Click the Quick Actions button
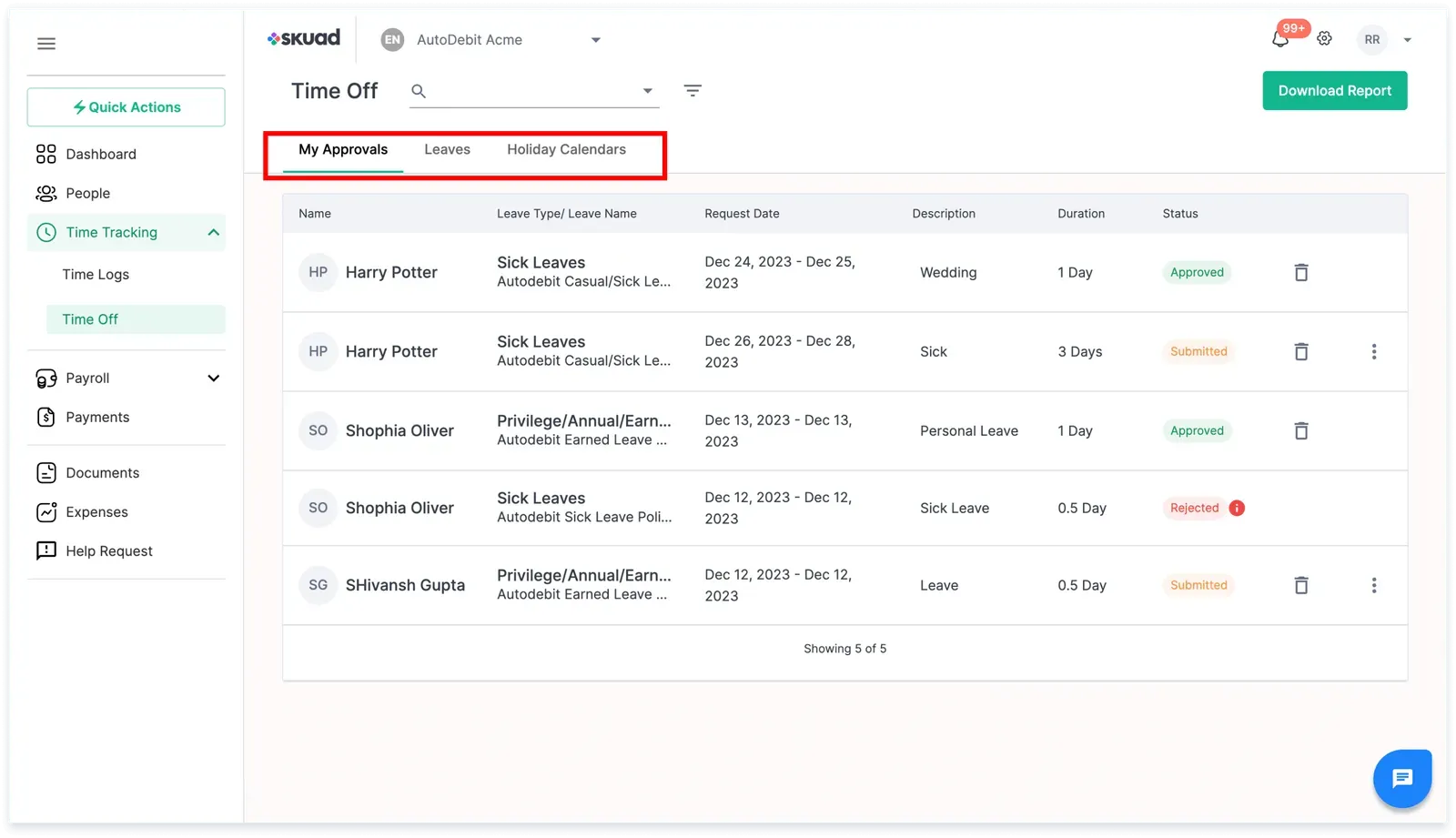1456x838 pixels. pyautogui.click(x=126, y=107)
